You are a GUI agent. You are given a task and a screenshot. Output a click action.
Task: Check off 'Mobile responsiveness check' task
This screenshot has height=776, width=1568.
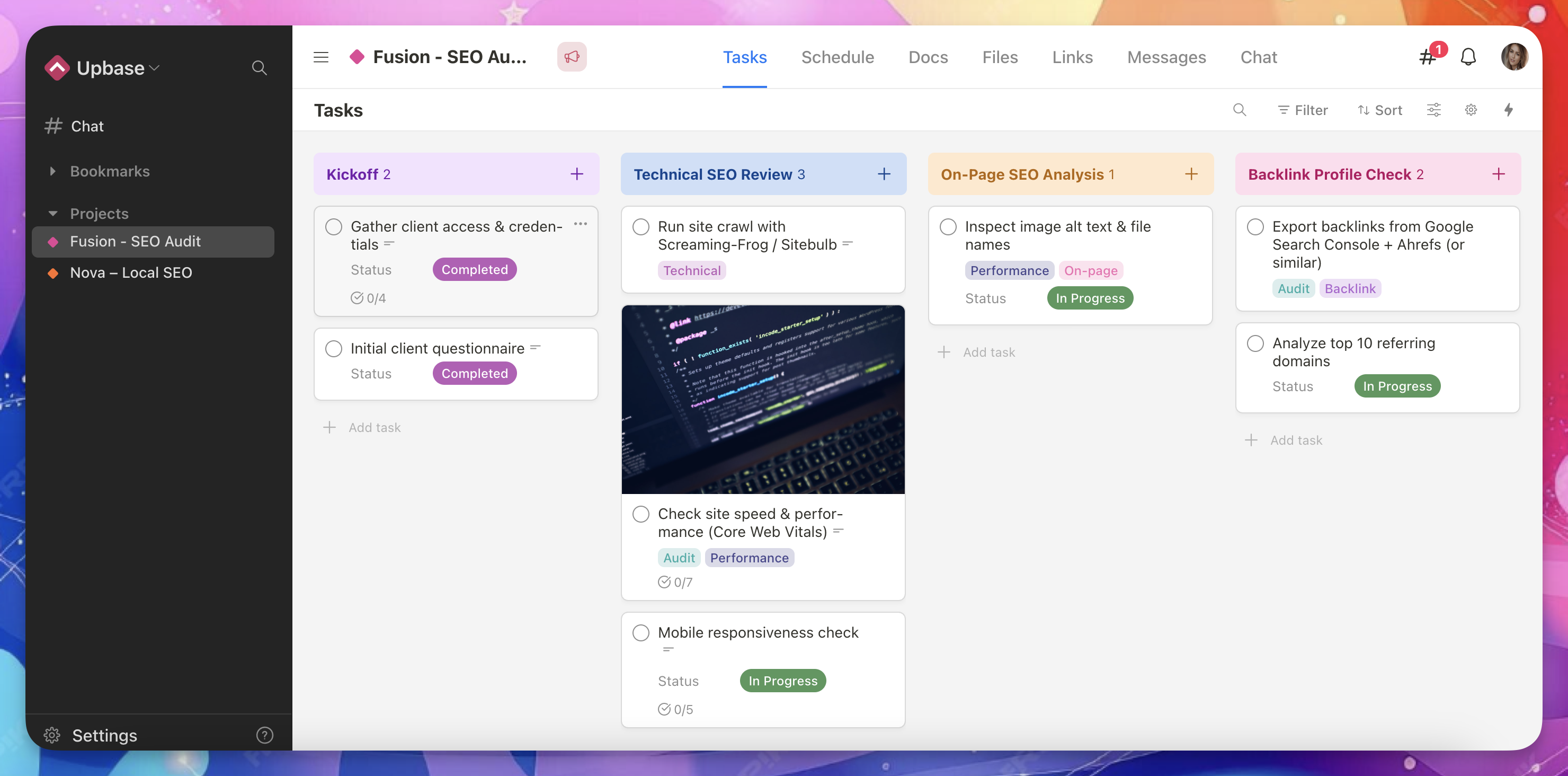(640, 632)
